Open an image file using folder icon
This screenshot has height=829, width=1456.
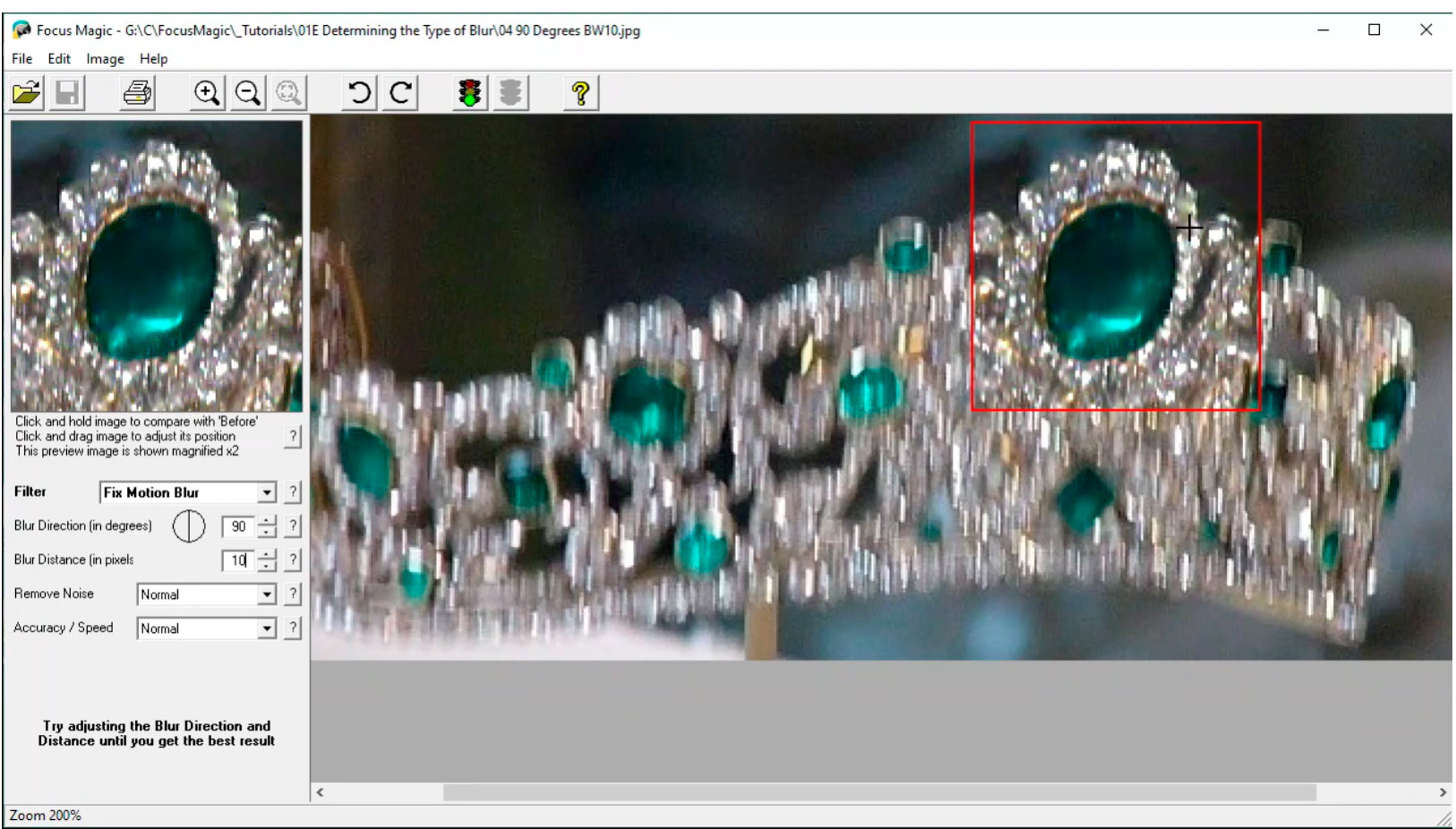coord(27,93)
